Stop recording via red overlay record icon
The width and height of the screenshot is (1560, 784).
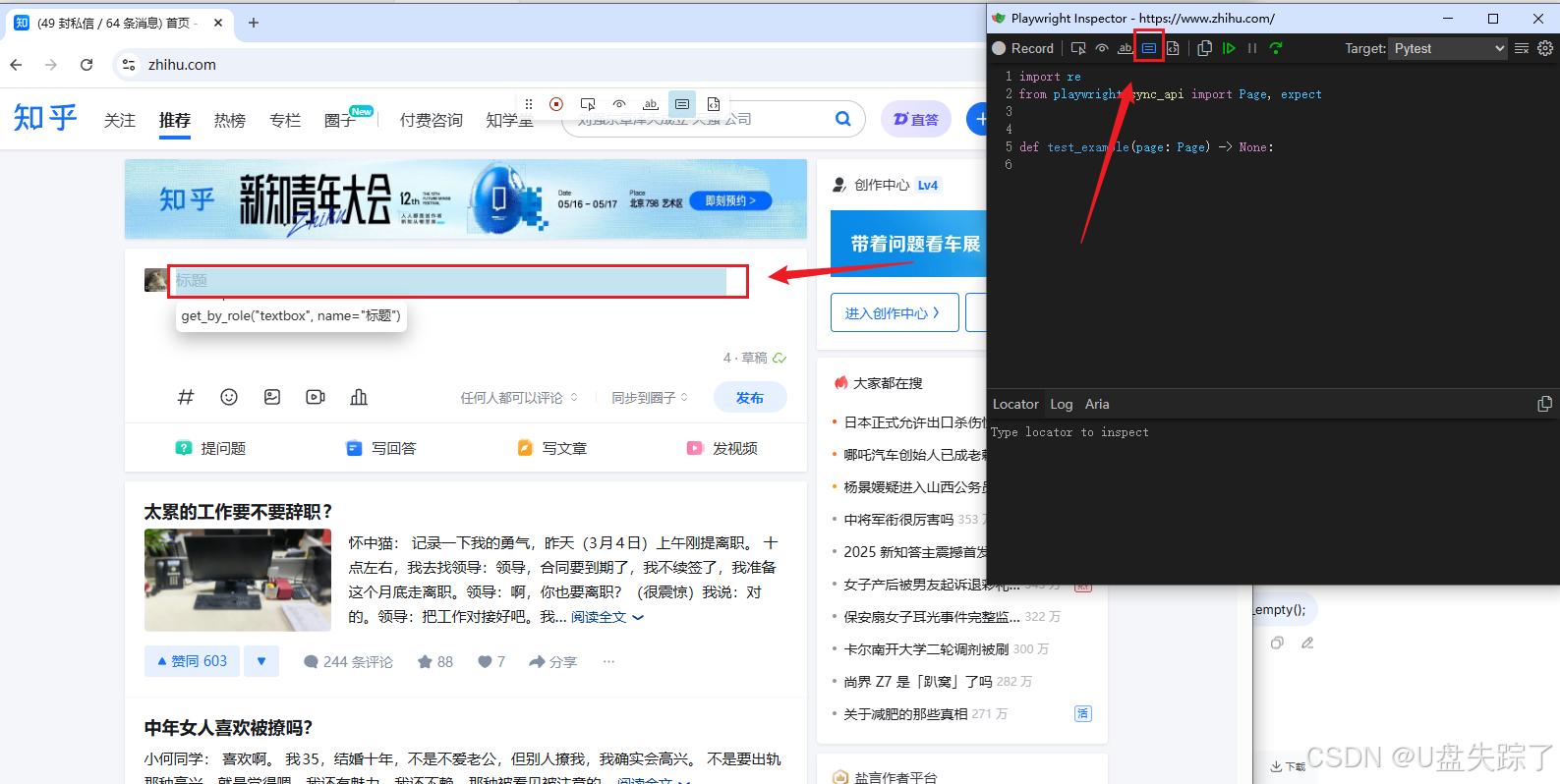[x=556, y=104]
